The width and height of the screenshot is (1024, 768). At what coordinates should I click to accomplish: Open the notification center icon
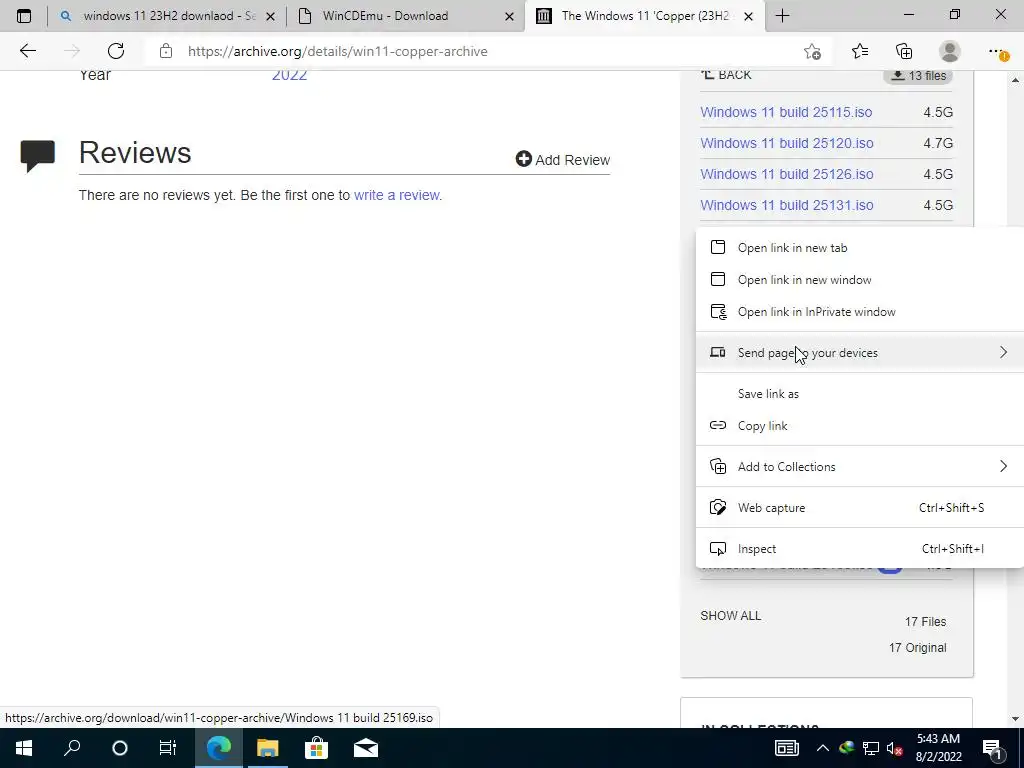pos(993,748)
